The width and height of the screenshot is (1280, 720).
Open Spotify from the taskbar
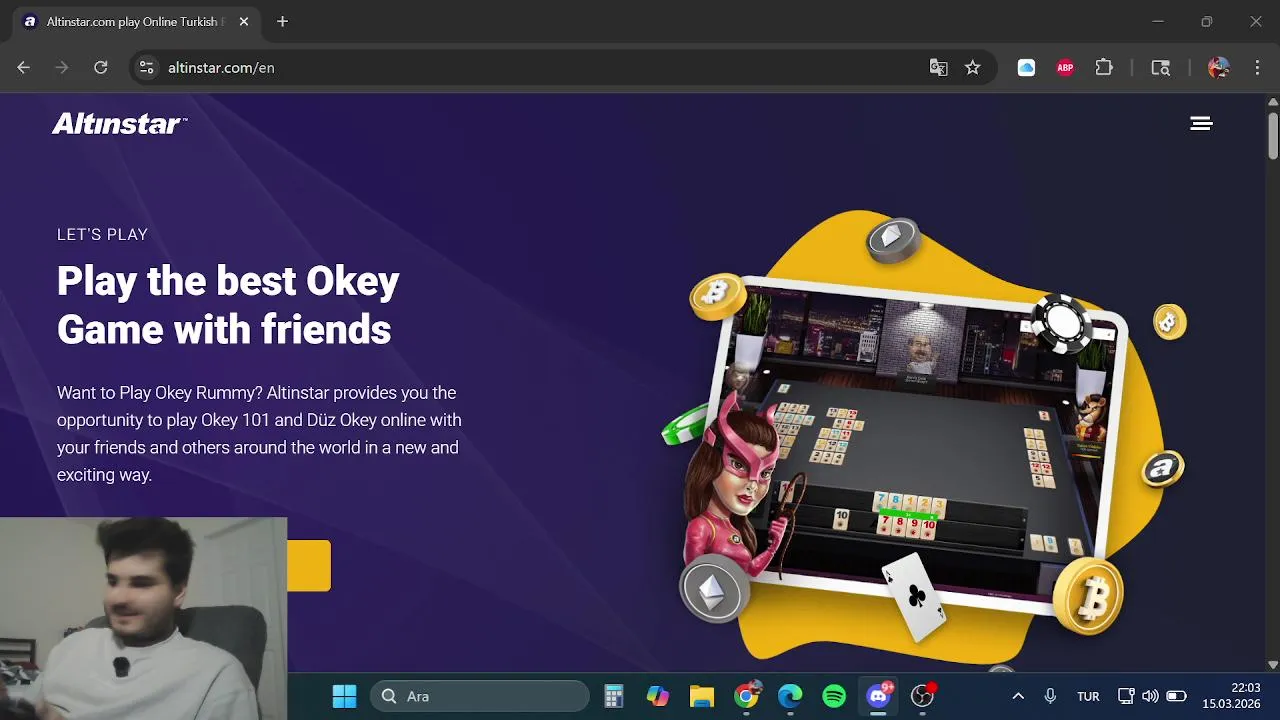pyautogui.click(x=834, y=696)
